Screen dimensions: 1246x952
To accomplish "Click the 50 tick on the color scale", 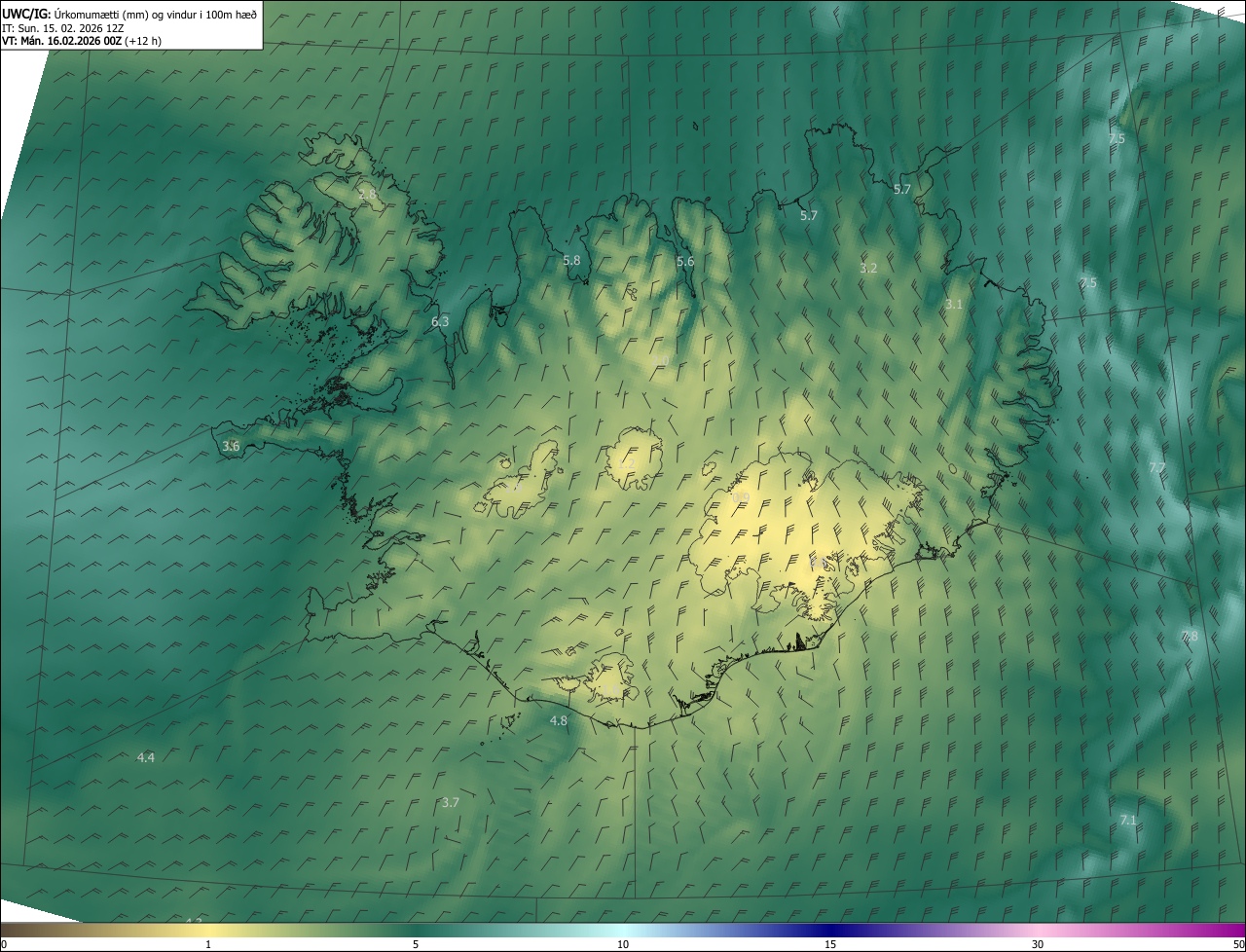I will click(1238, 945).
